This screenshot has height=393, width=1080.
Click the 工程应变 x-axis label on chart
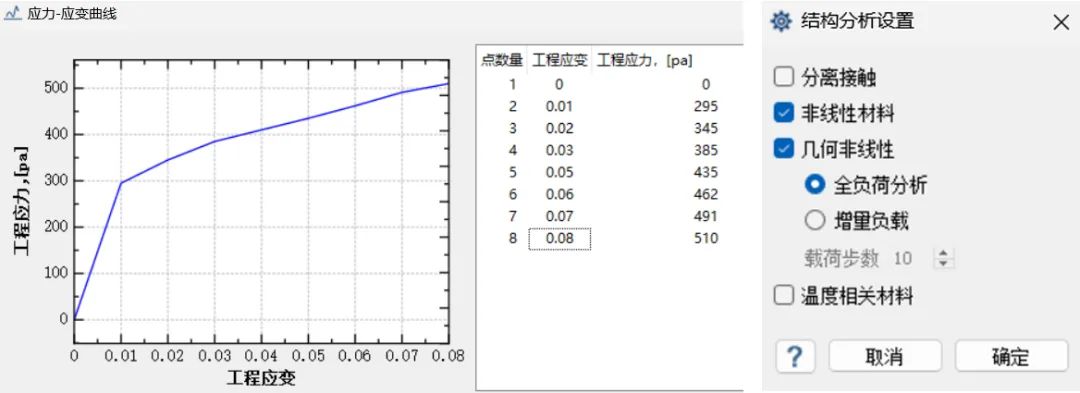pos(261,378)
